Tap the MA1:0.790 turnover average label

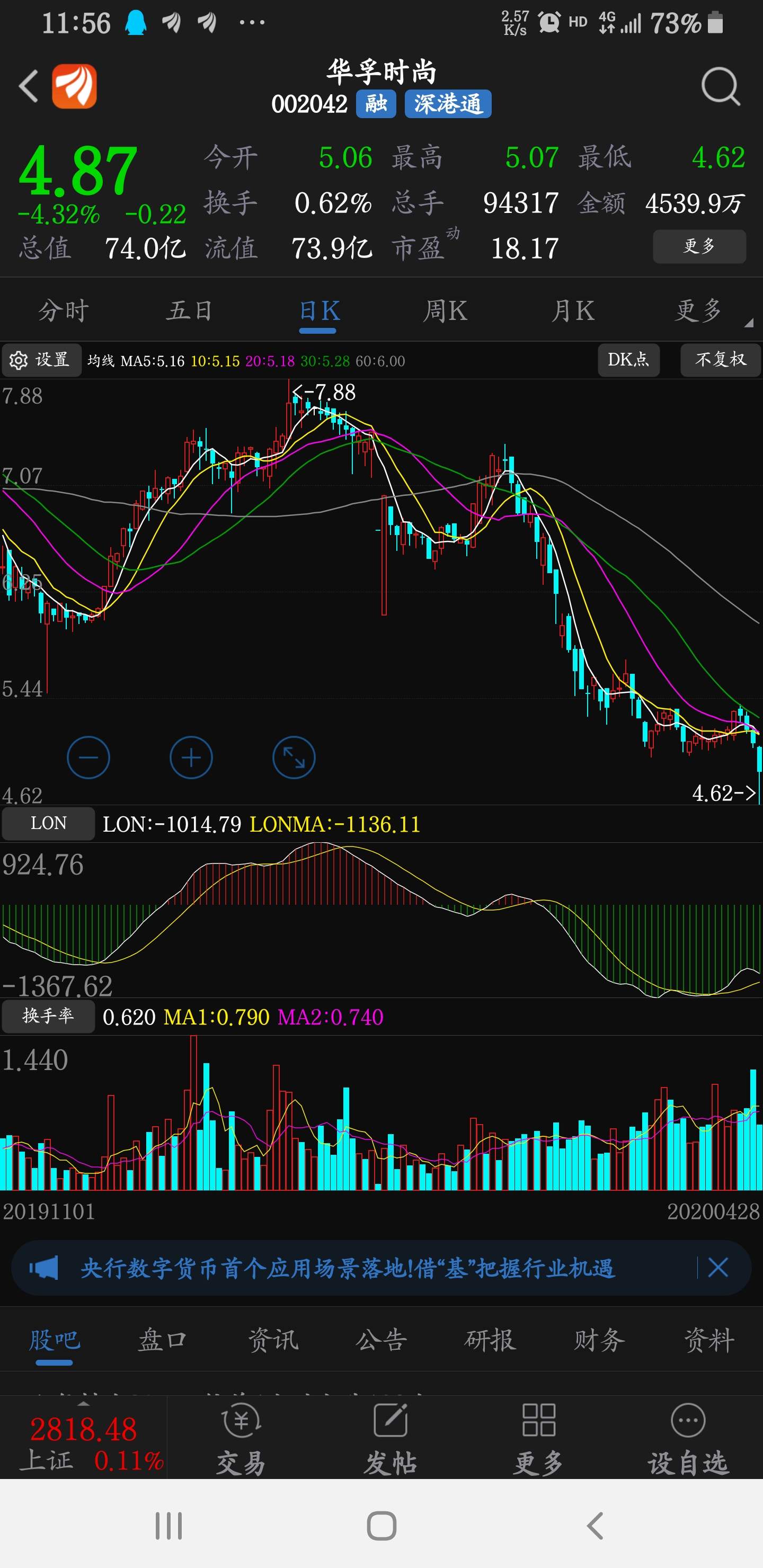[x=217, y=1017]
